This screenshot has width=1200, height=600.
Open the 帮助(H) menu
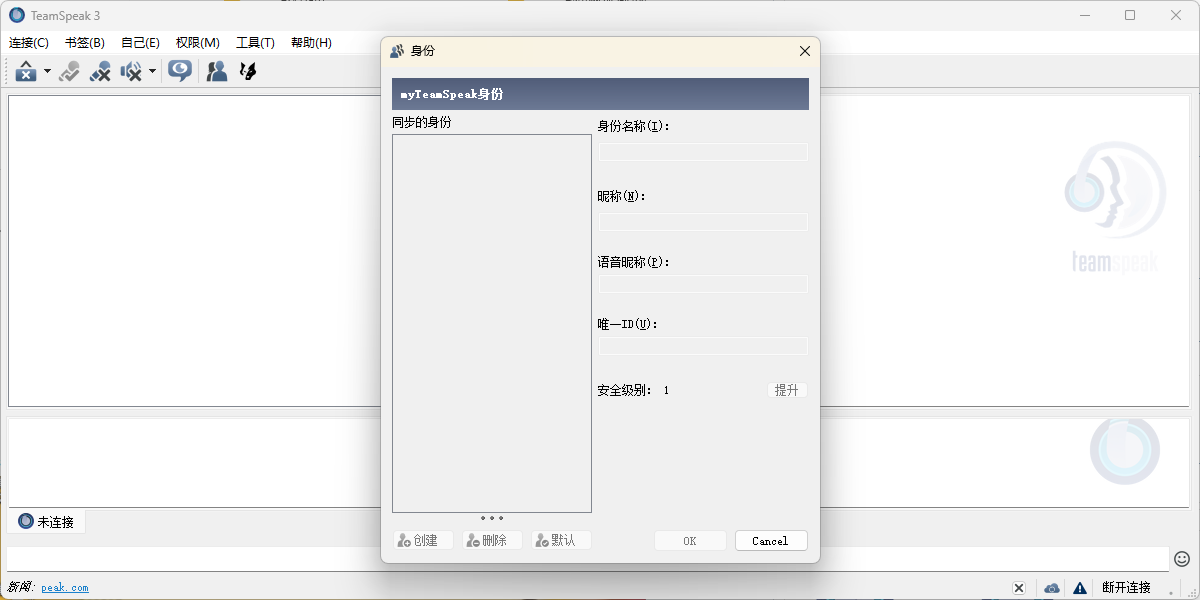click(x=311, y=43)
